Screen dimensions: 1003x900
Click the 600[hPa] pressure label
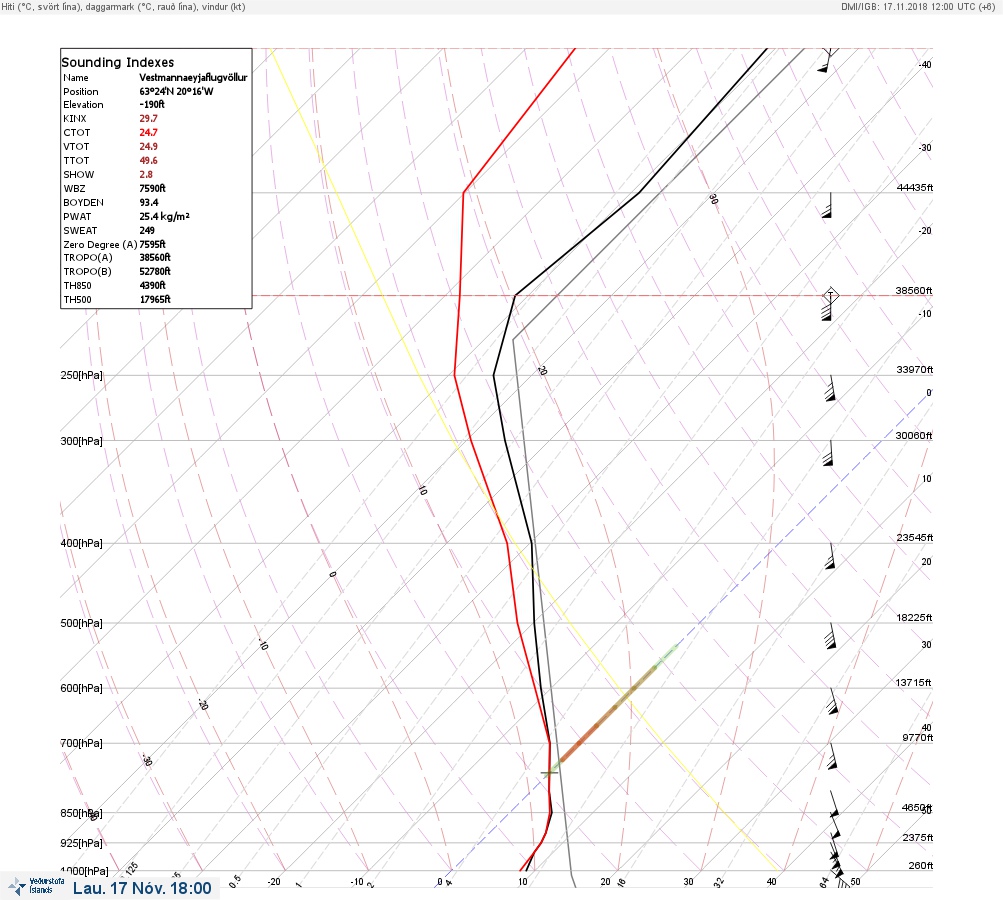(81, 688)
